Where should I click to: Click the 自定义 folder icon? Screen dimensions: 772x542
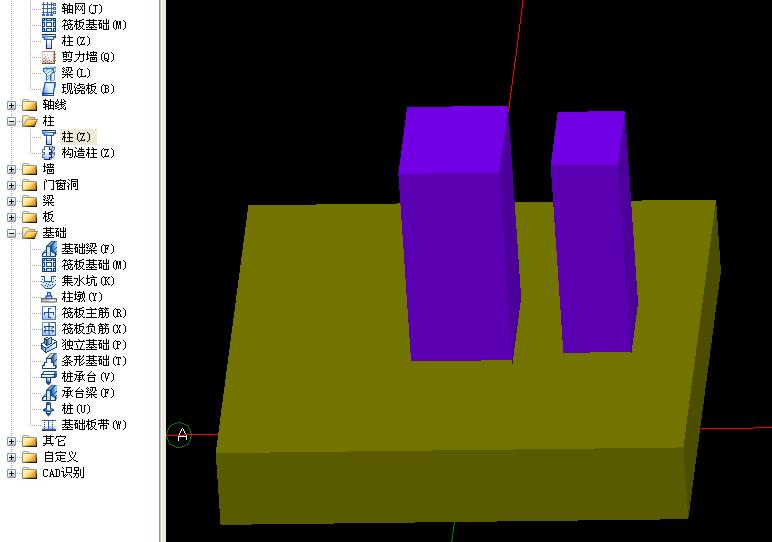tap(30, 457)
